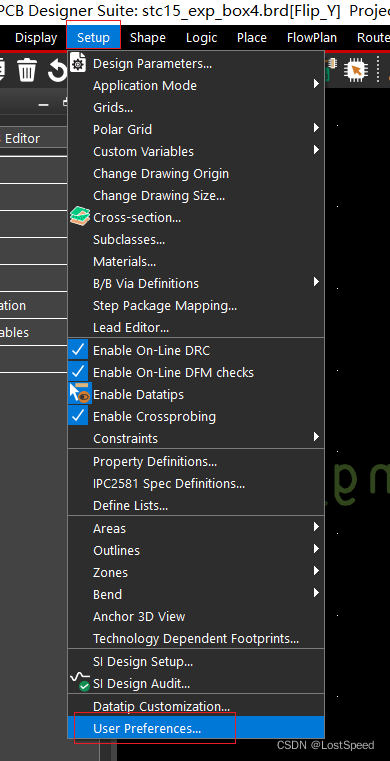Expand the Bend submenu
Screen dimensions: 390x761
click(x=195, y=595)
